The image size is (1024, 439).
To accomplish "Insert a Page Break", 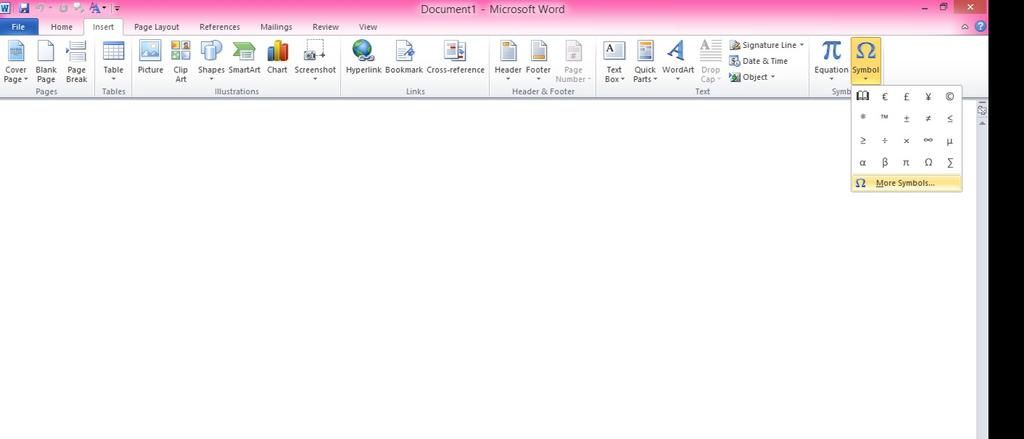I will (x=76, y=62).
